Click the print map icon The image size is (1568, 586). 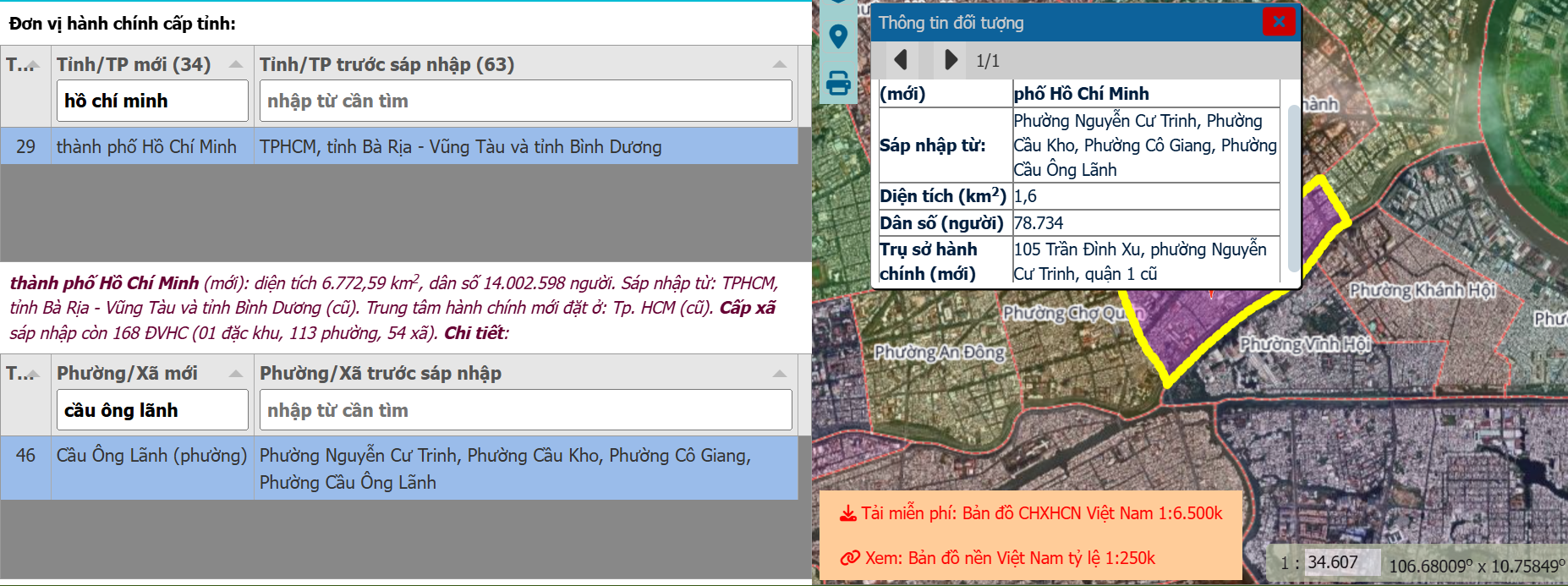point(838,83)
